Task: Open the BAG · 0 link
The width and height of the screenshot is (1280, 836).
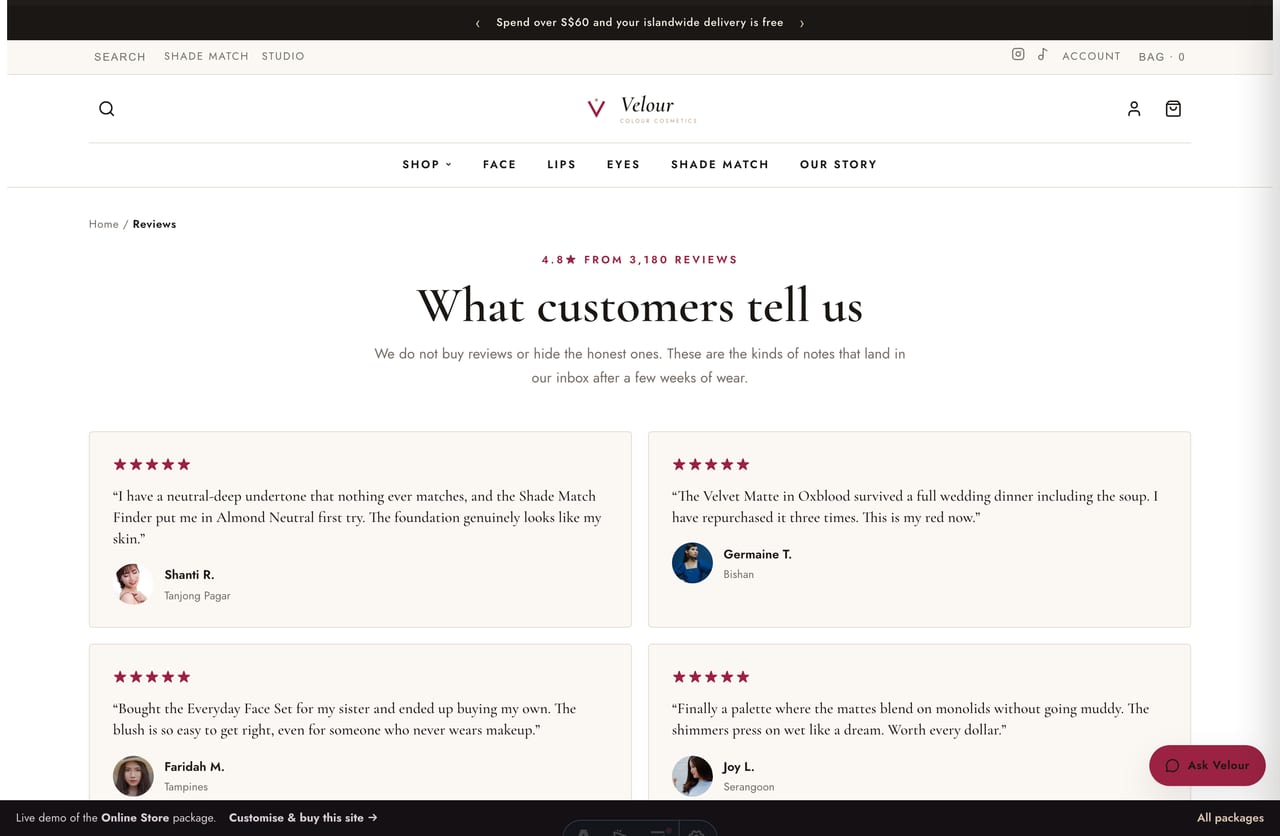Action: pyautogui.click(x=1161, y=57)
